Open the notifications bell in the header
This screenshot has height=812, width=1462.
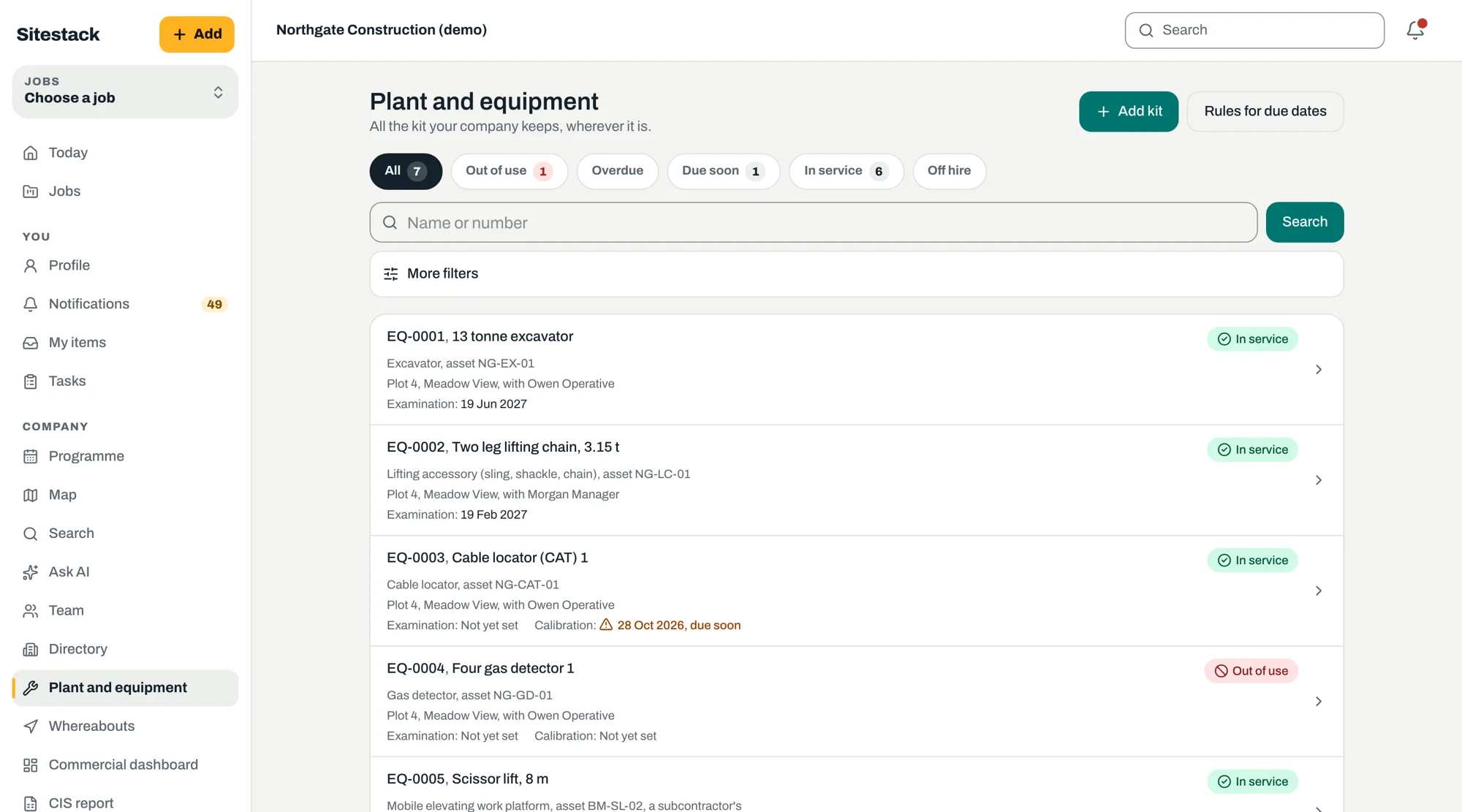pos(1415,30)
